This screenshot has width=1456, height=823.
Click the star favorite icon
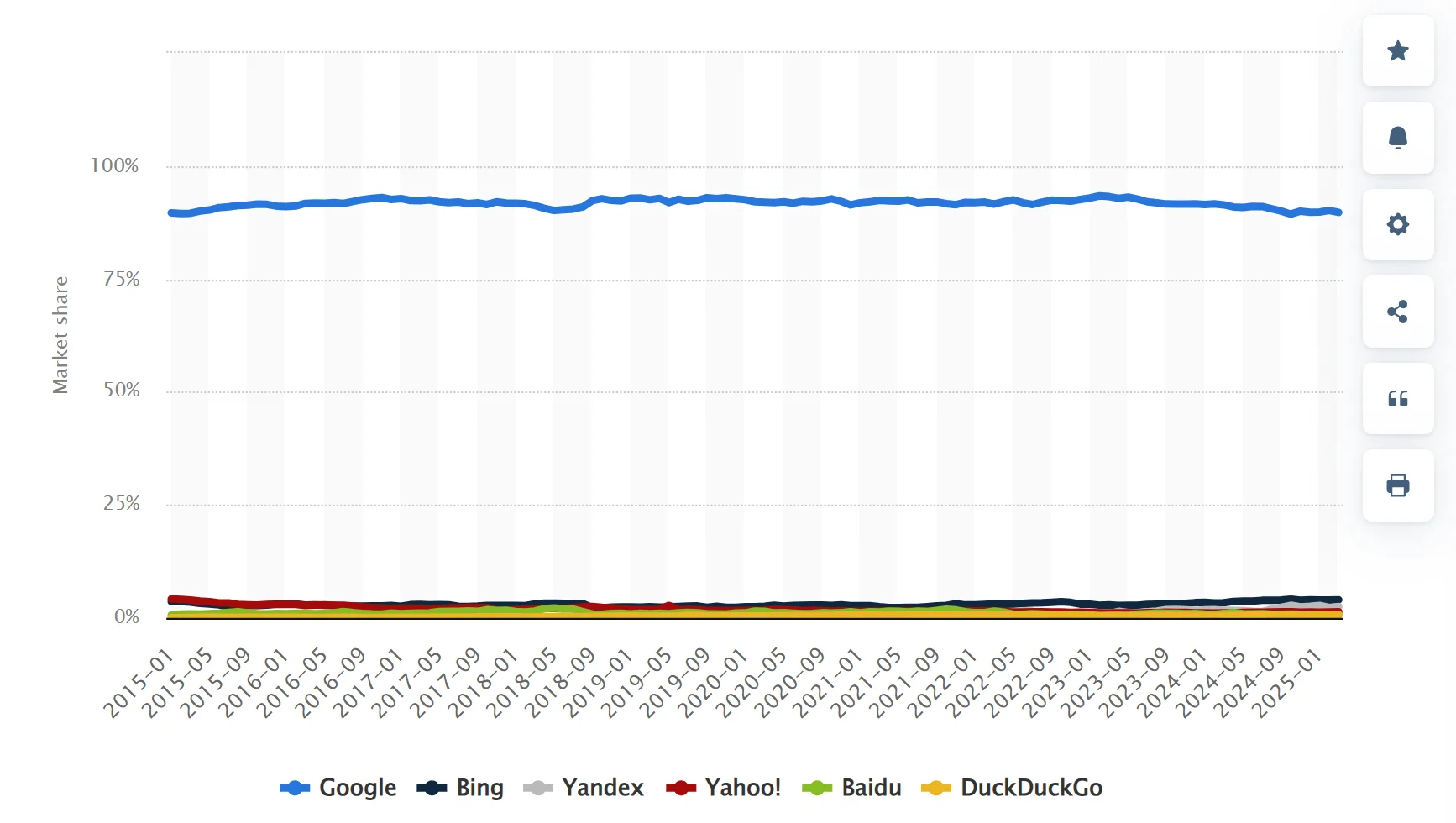point(1398,52)
